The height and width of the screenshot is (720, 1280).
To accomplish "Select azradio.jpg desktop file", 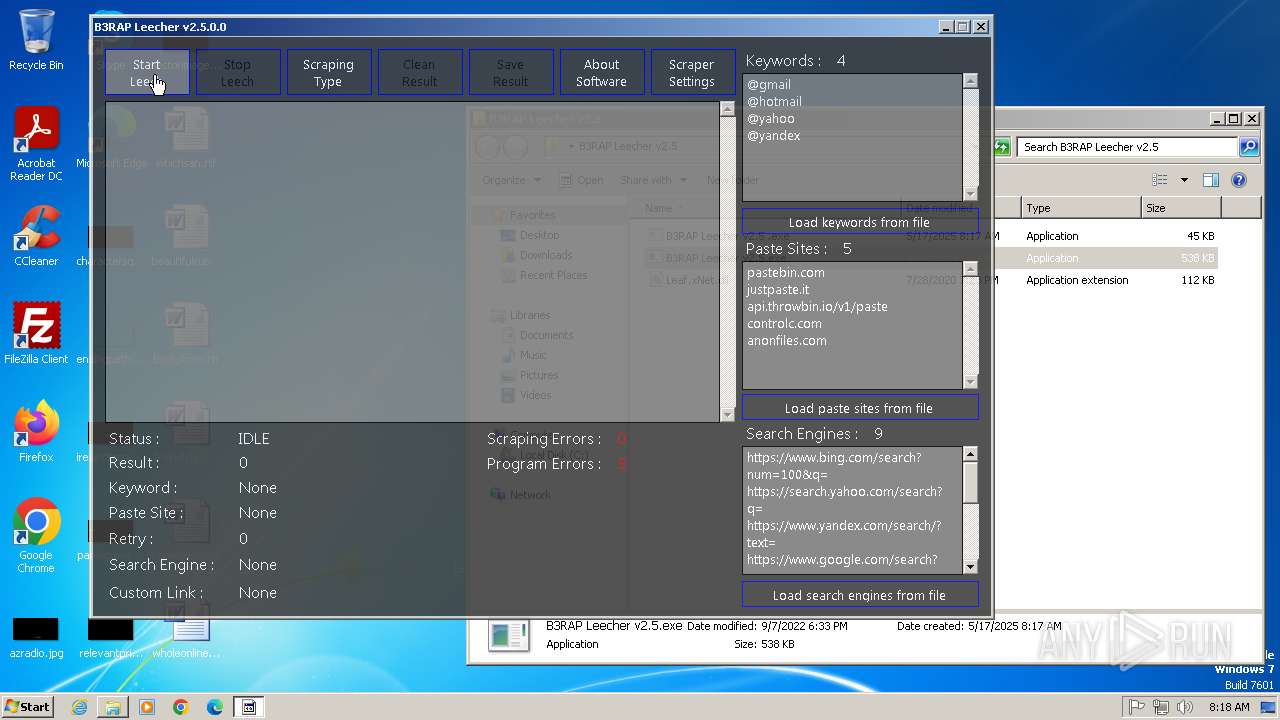I will tap(36, 639).
